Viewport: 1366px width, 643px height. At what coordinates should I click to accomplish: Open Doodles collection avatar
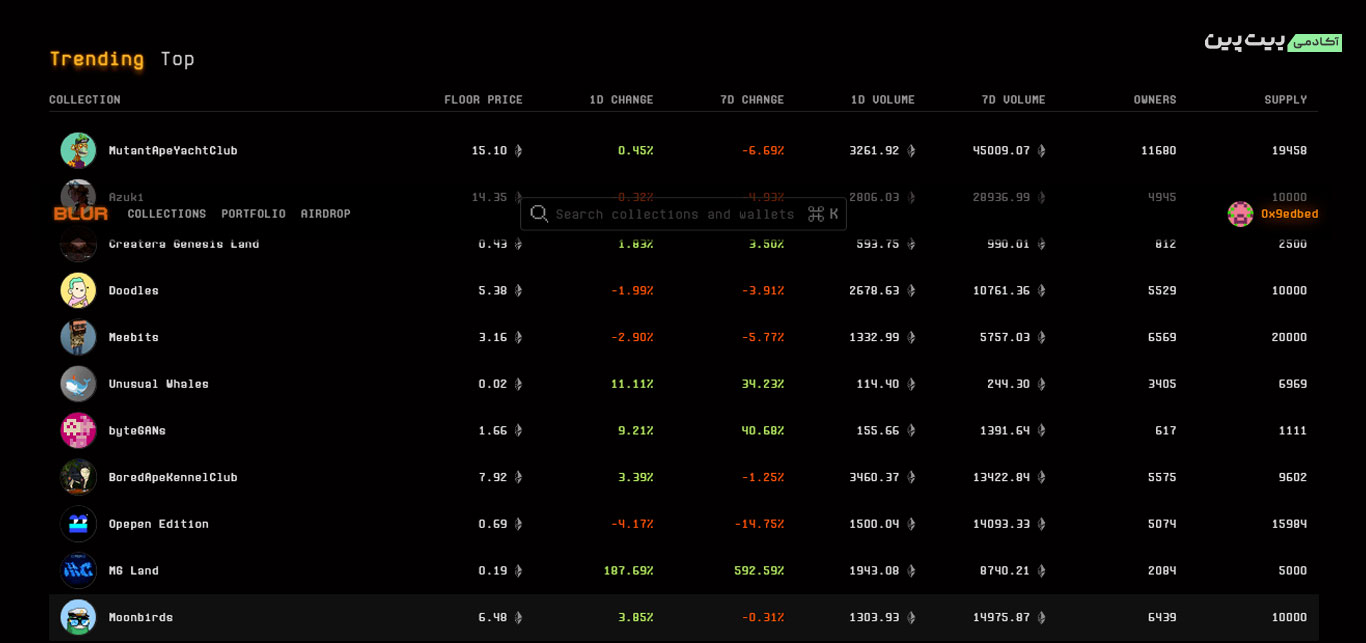coord(78,290)
